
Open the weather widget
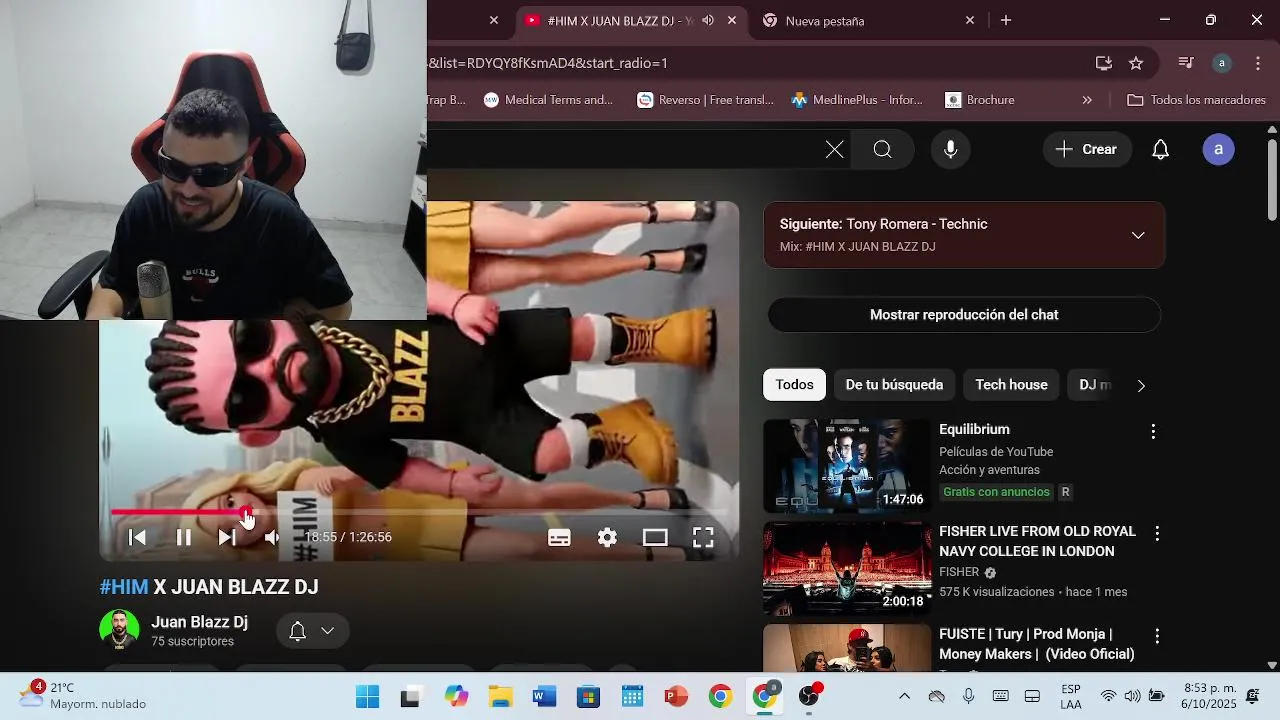(82, 696)
